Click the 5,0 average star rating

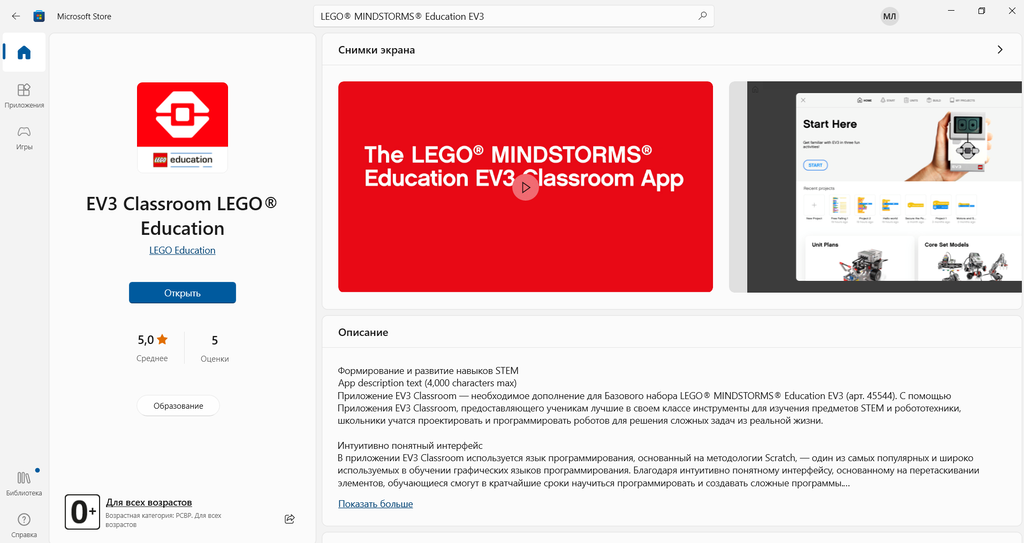152,340
